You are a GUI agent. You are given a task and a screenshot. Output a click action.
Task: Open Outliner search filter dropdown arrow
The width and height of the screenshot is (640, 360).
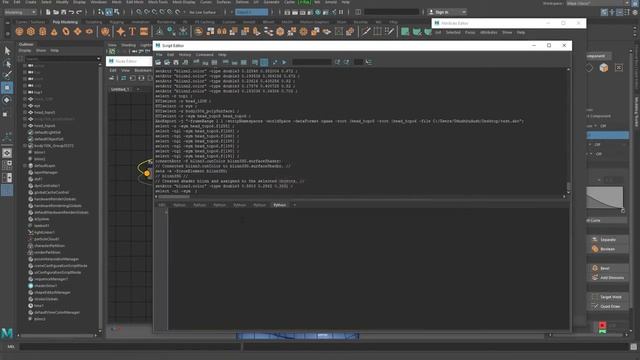[x=98, y=59]
